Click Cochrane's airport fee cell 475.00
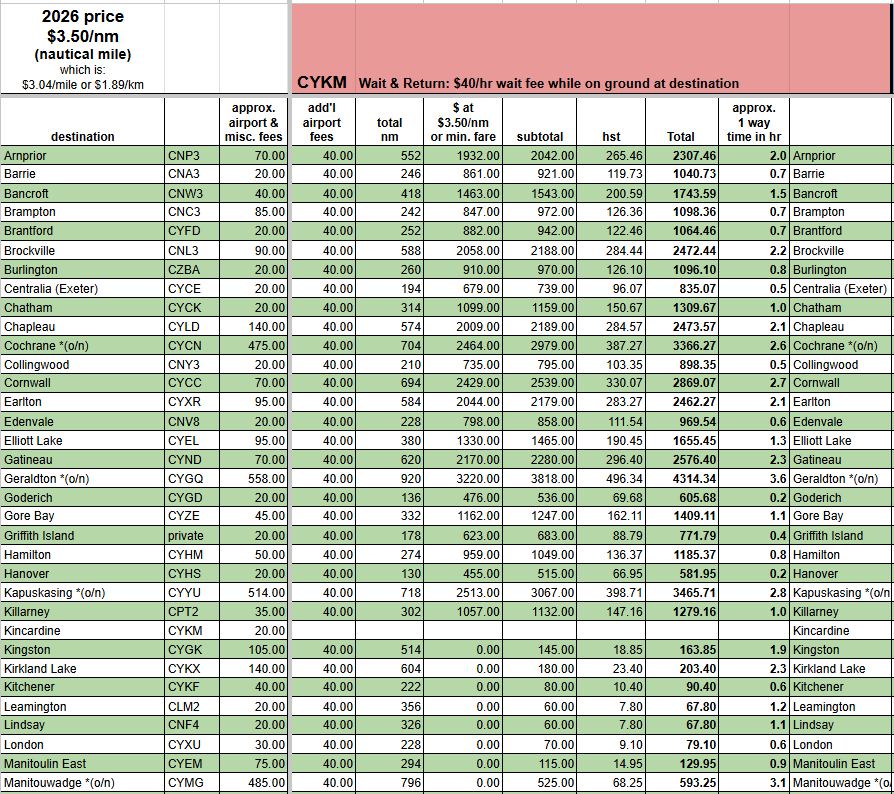The height and width of the screenshot is (794, 894). 255,346
